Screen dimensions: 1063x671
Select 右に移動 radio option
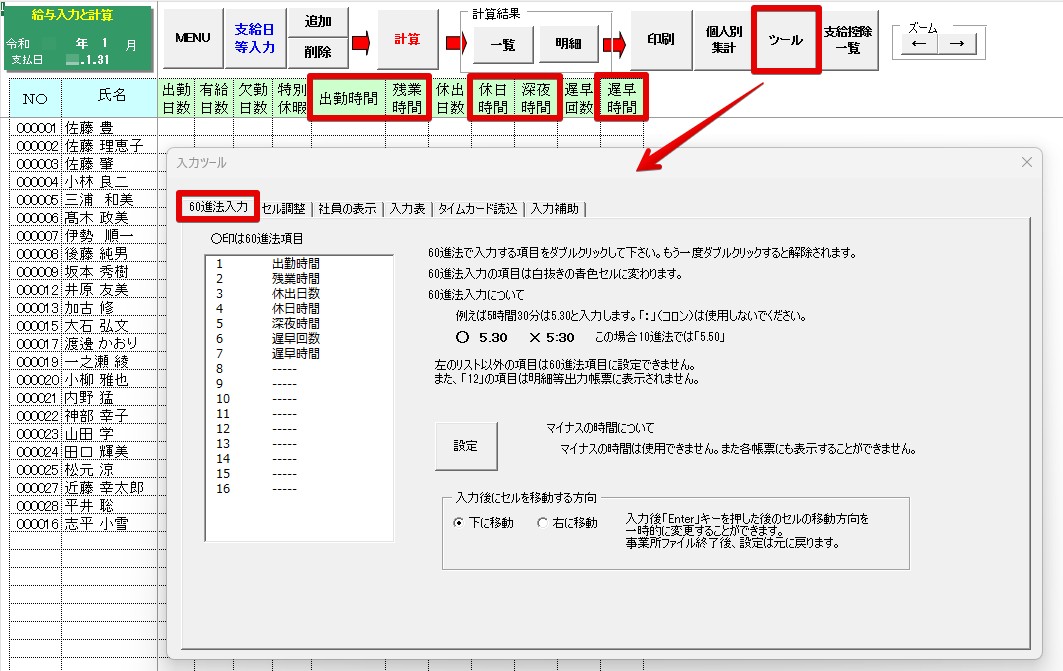tap(543, 523)
